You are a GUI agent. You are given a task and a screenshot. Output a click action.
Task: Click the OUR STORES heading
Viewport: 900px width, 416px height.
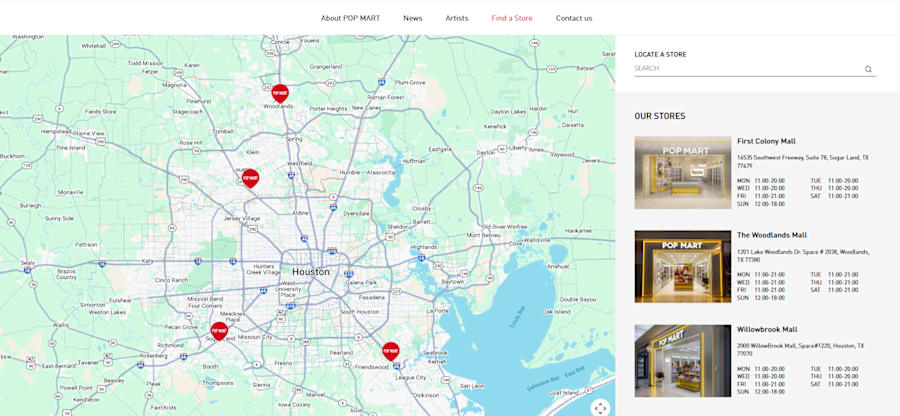(660, 116)
